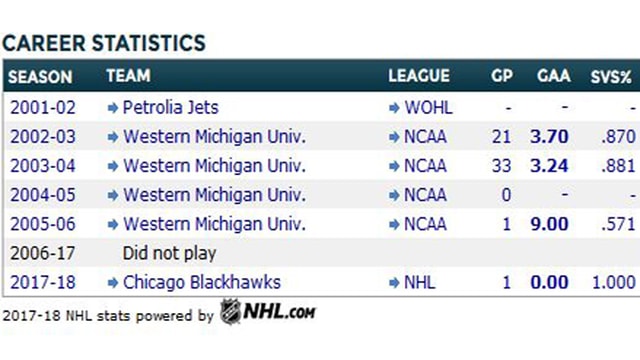Image resolution: width=640 pixels, height=360 pixels.
Task: Click the SEASON column header
Action: 40,77
